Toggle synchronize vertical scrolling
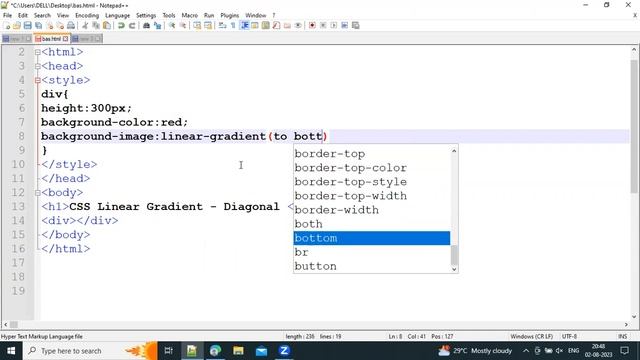The width and height of the screenshot is (640, 360). (197, 25)
